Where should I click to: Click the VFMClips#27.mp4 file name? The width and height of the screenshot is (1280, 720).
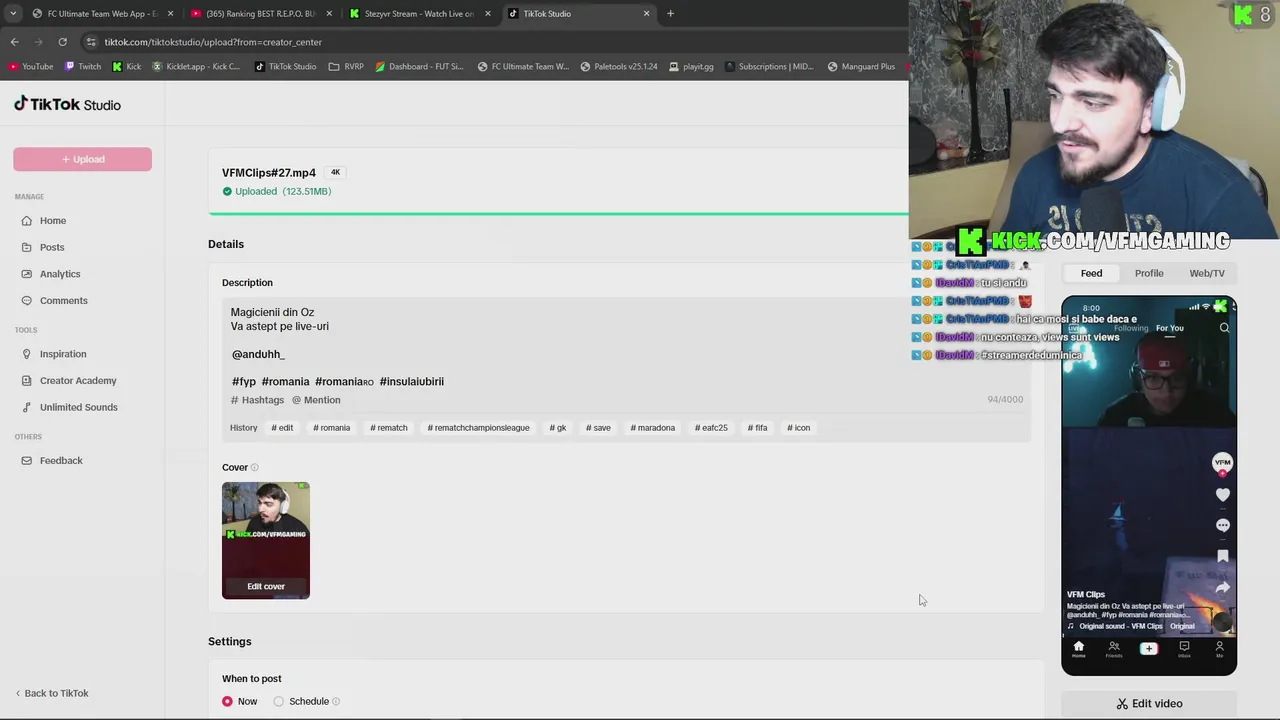pos(269,173)
